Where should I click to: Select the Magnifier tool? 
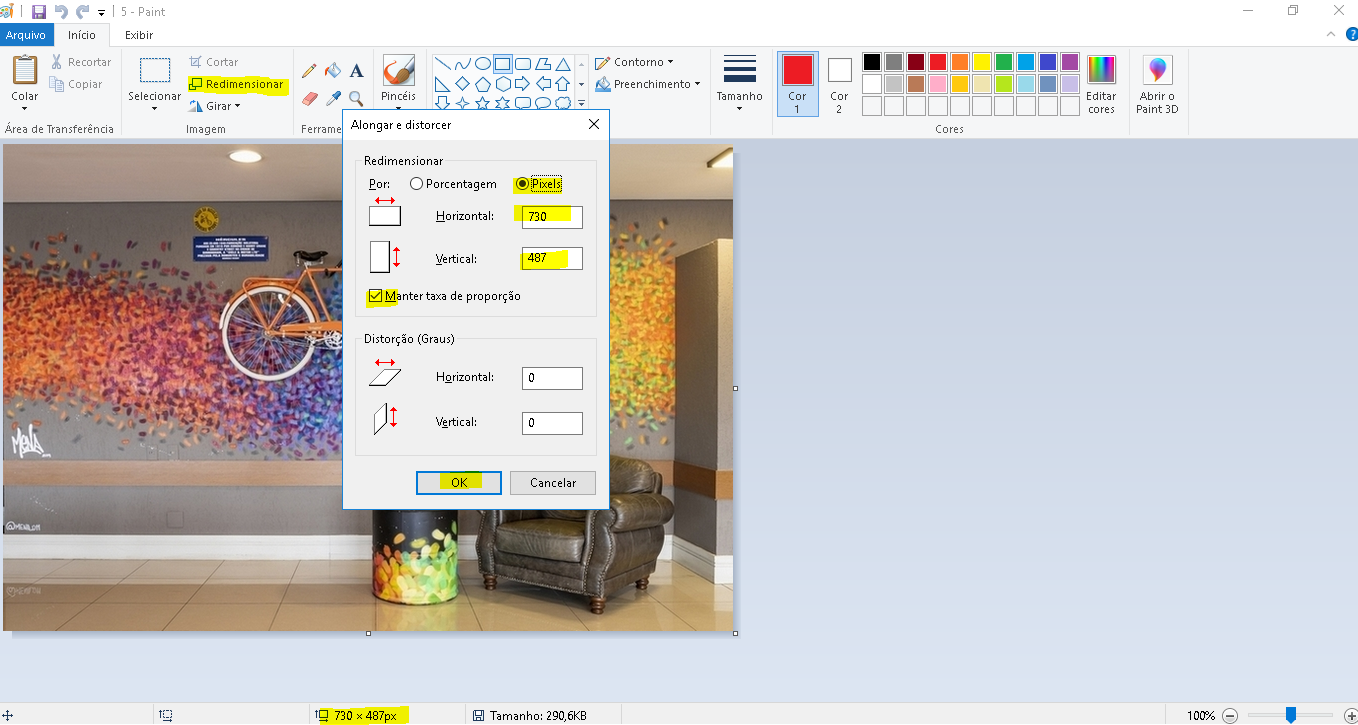[356, 97]
